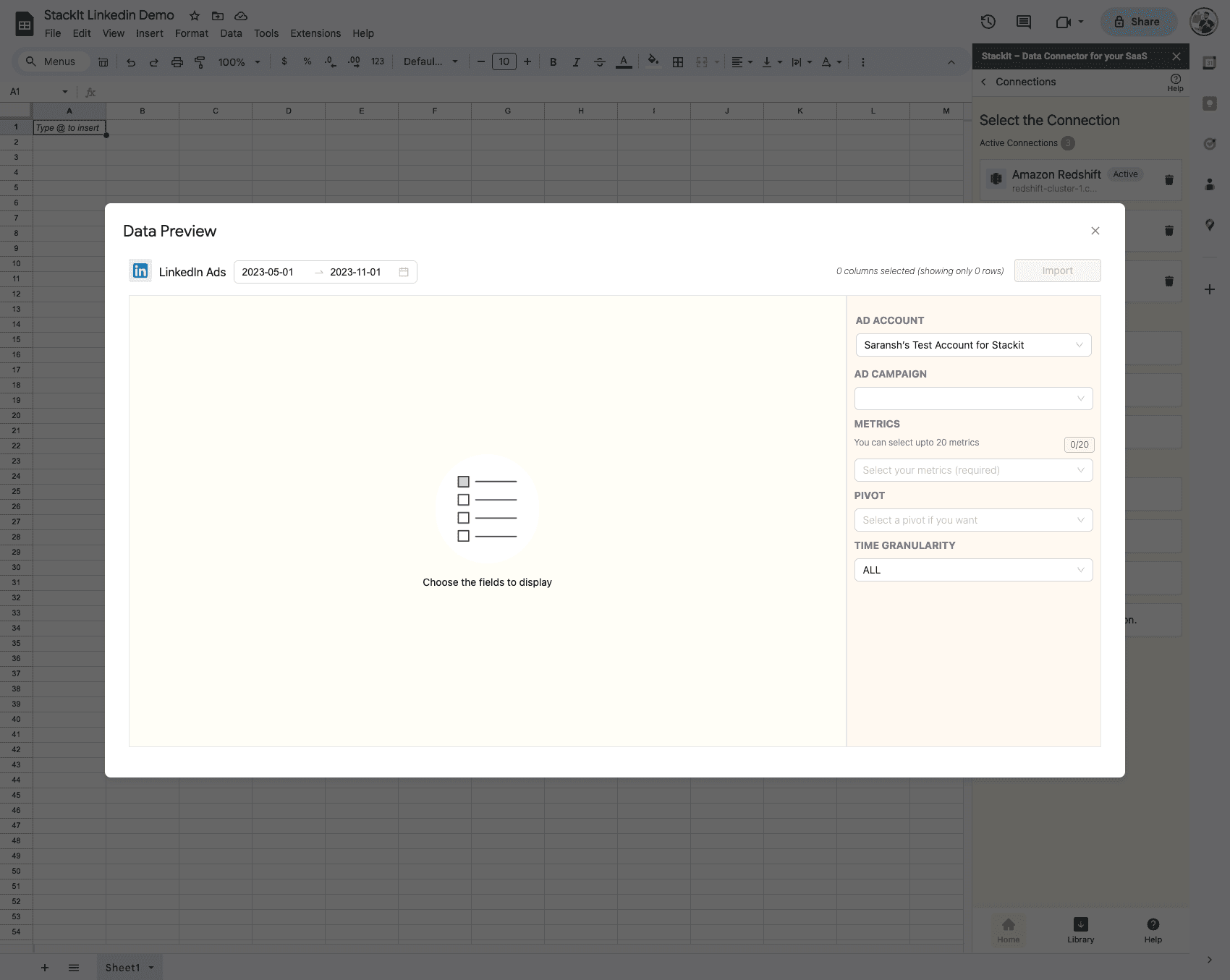Image resolution: width=1230 pixels, height=980 pixels.
Task: Open Time Granularity ALL dropdown
Action: [x=973, y=570]
